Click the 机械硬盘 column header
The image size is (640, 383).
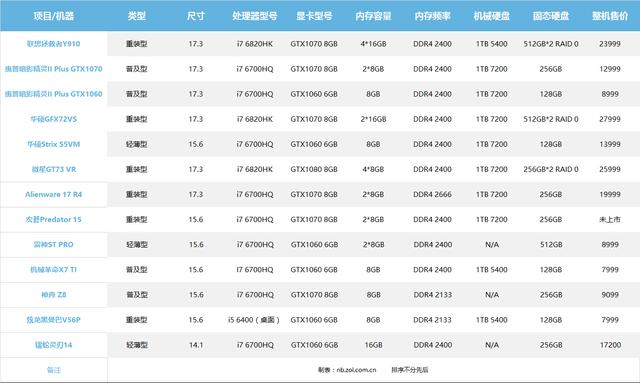pos(491,16)
